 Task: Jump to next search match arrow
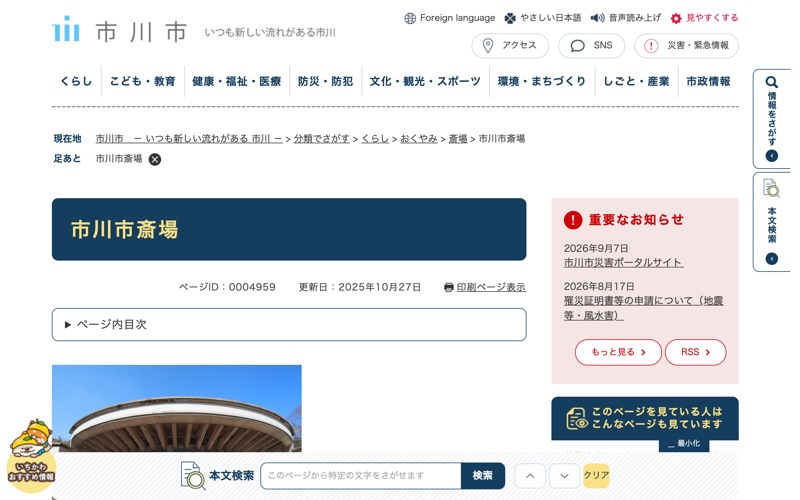click(x=564, y=476)
